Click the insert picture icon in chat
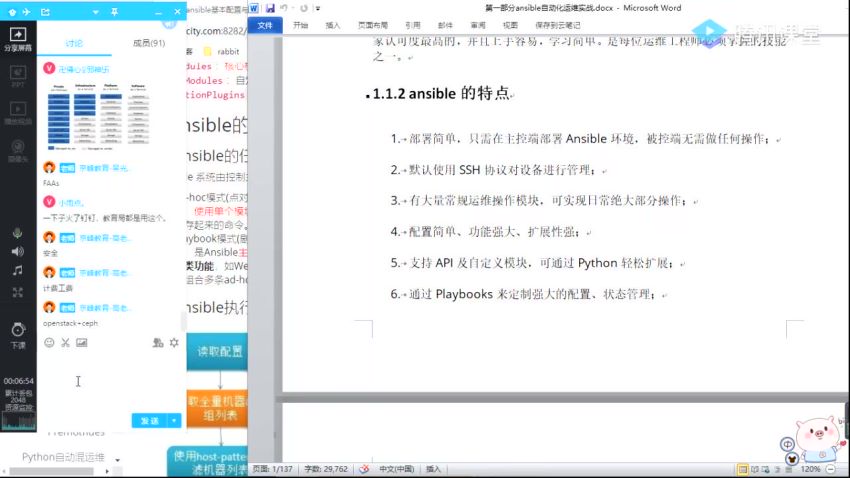Viewport: 850px width, 478px height. pyautogui.click(x=82, y=343)
